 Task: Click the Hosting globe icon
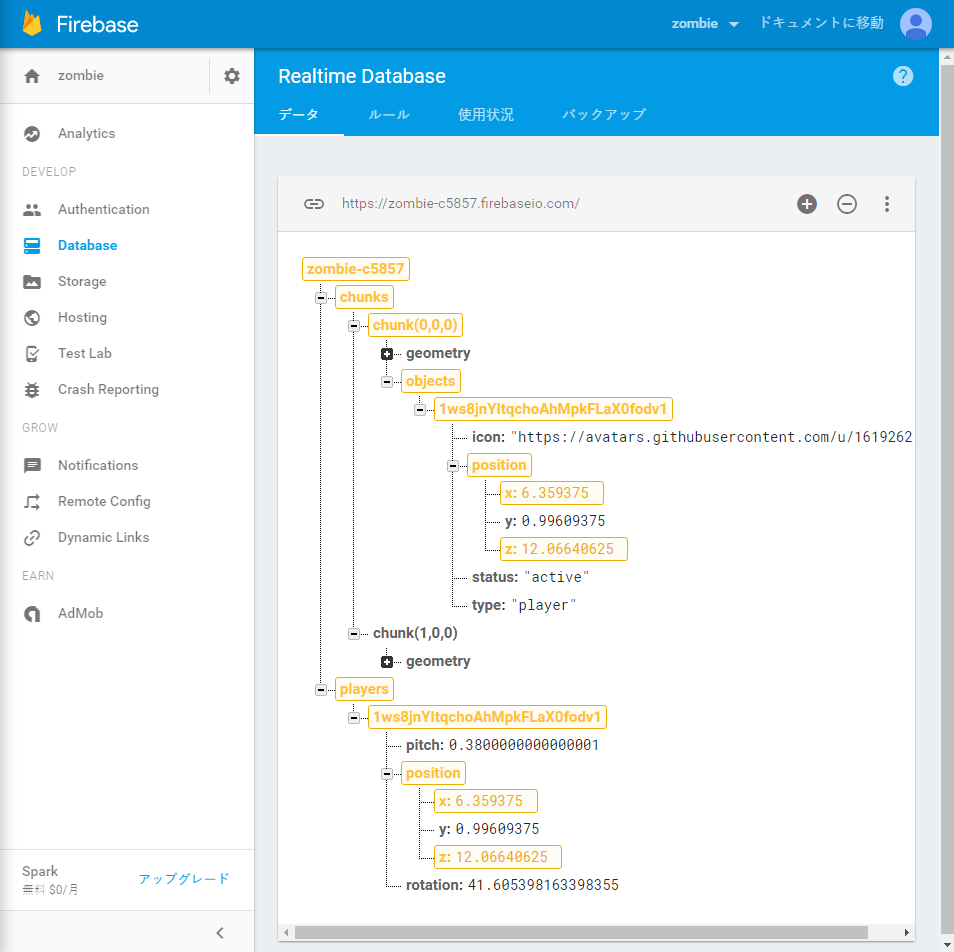32,318
